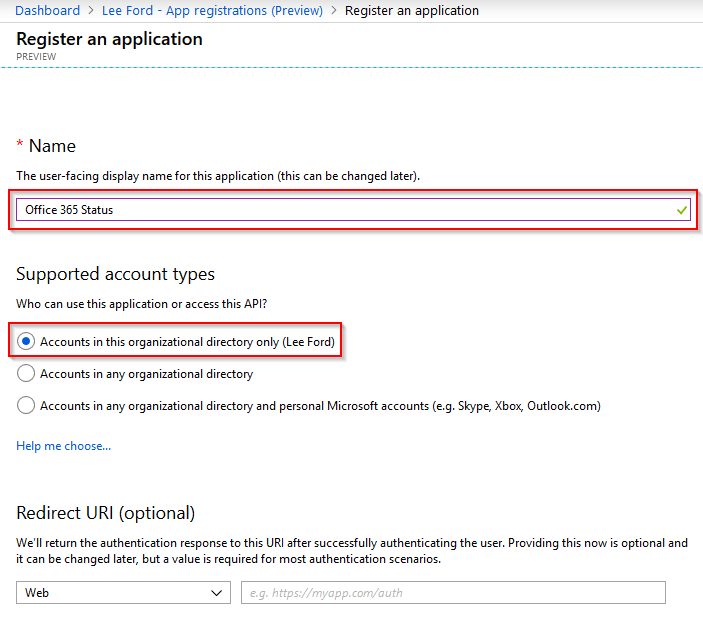Open the Help me choose... link

[64, 446]
